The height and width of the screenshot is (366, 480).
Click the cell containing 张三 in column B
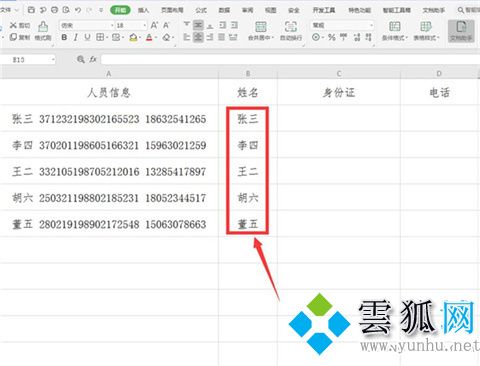tap(248, 119)
